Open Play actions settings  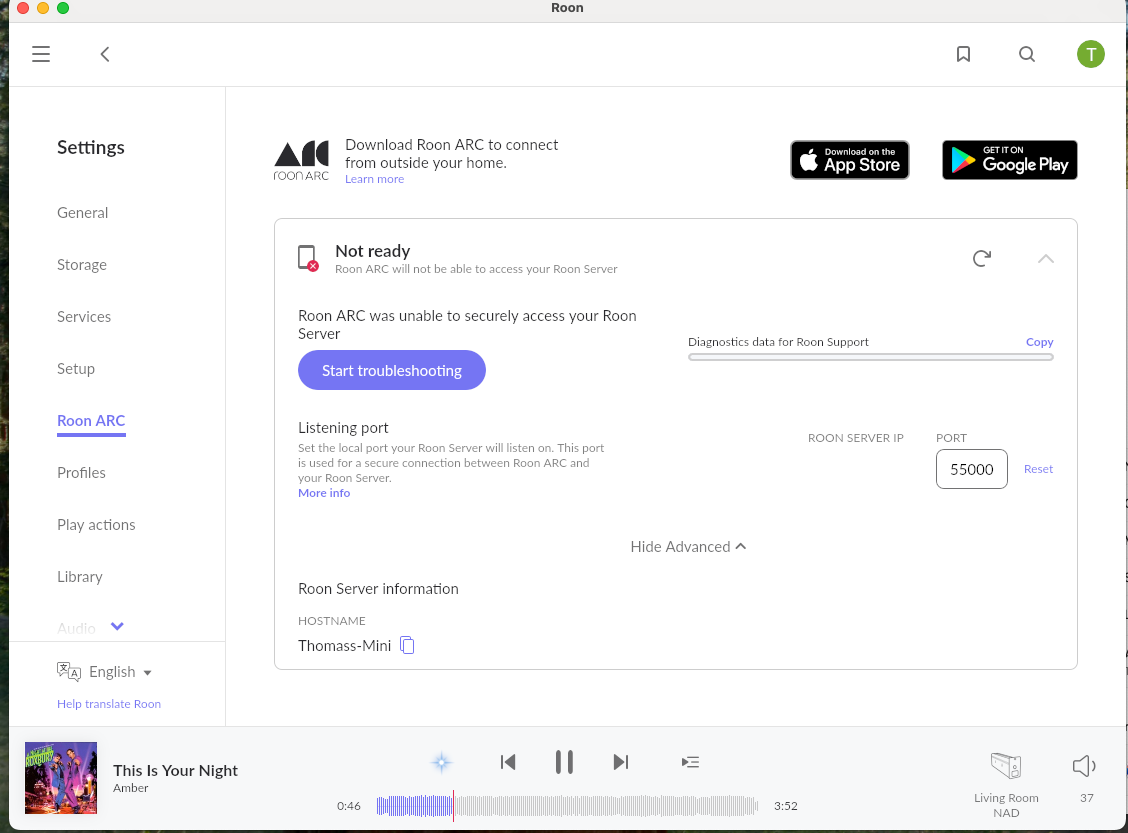point(96,524)
